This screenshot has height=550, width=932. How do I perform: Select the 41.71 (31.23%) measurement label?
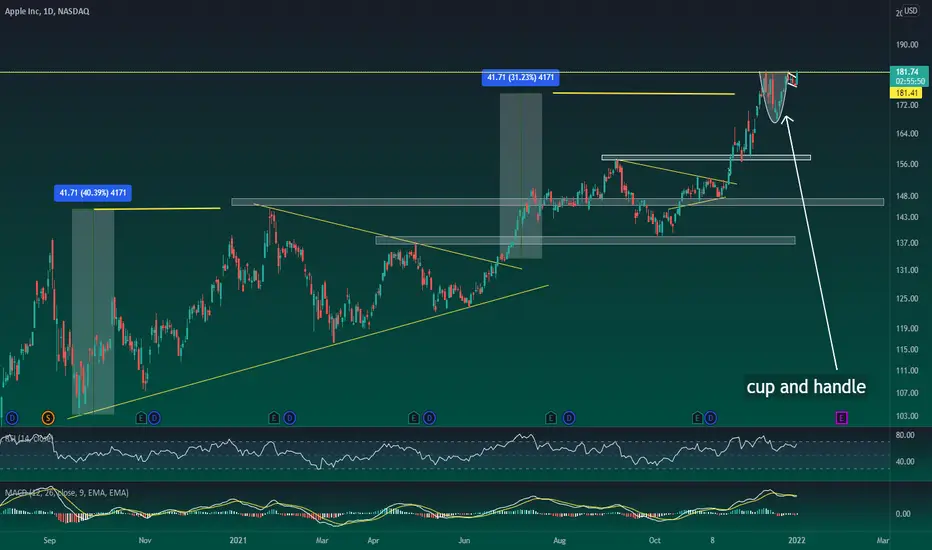coord(520,77)
